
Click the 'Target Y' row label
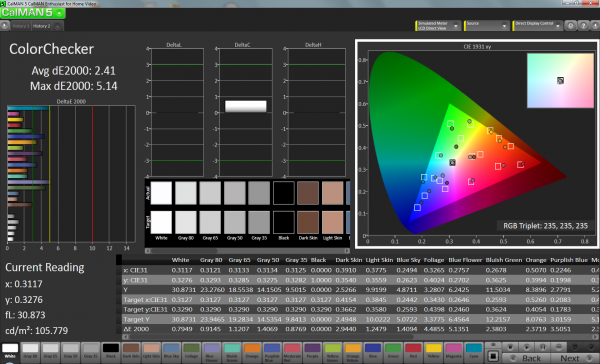click(x=136, y=319)
